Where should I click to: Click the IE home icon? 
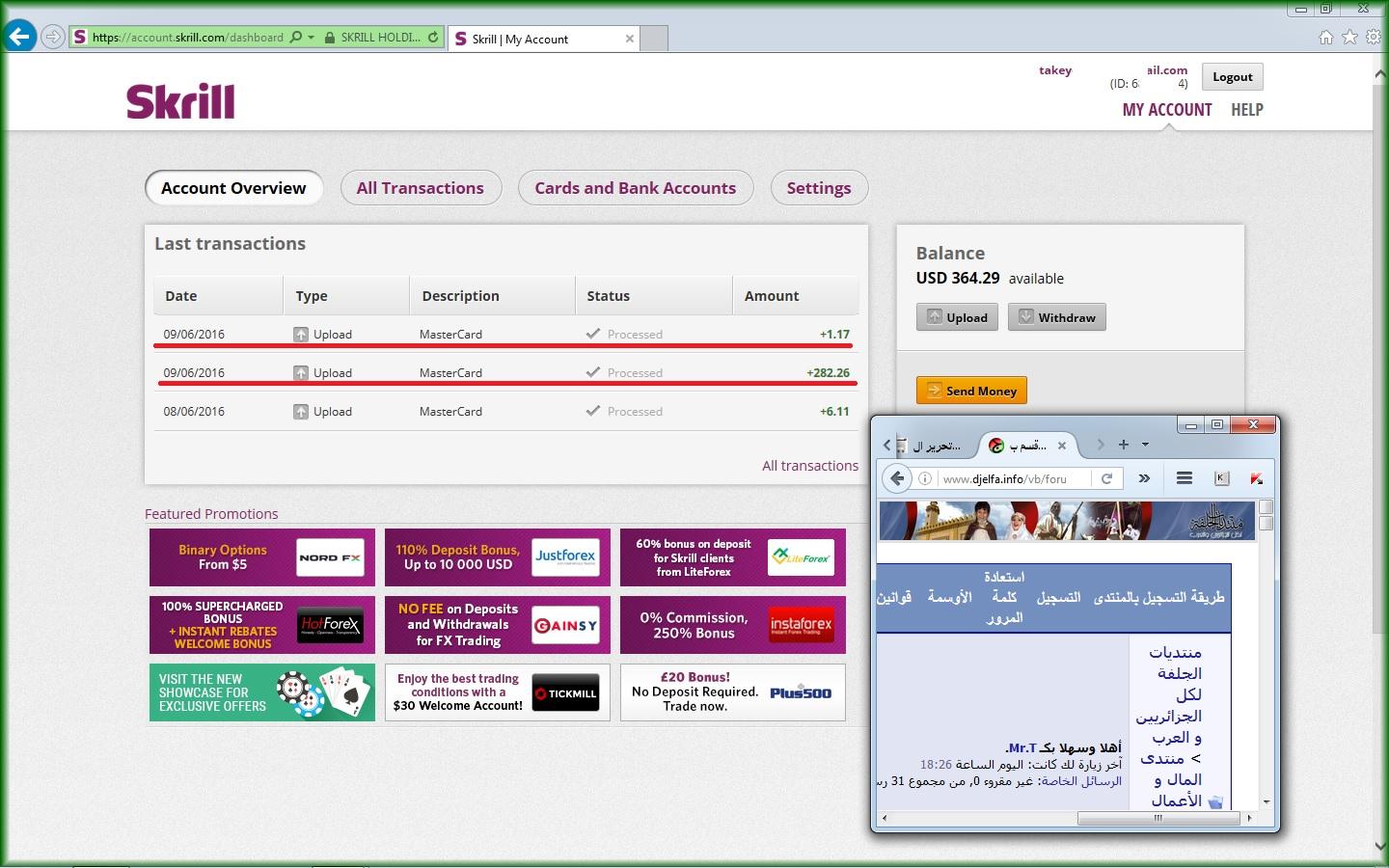pos(1326,38)
